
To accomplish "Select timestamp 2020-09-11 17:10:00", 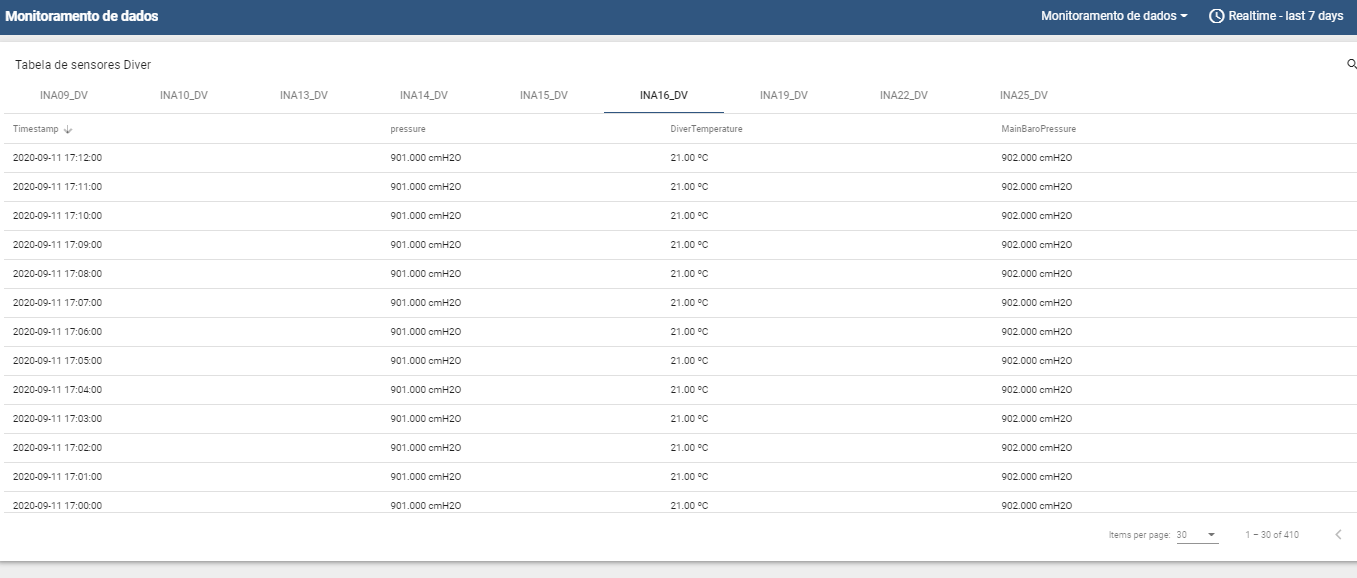I will (x=57, y=216).
